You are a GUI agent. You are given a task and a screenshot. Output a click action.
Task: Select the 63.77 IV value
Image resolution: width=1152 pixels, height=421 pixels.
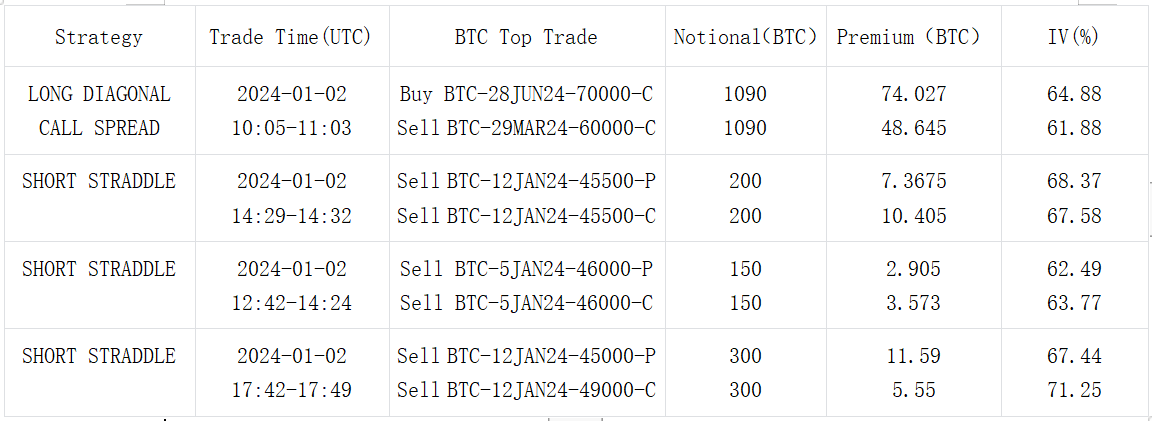pyautogui.click(x=1074, y=303)
